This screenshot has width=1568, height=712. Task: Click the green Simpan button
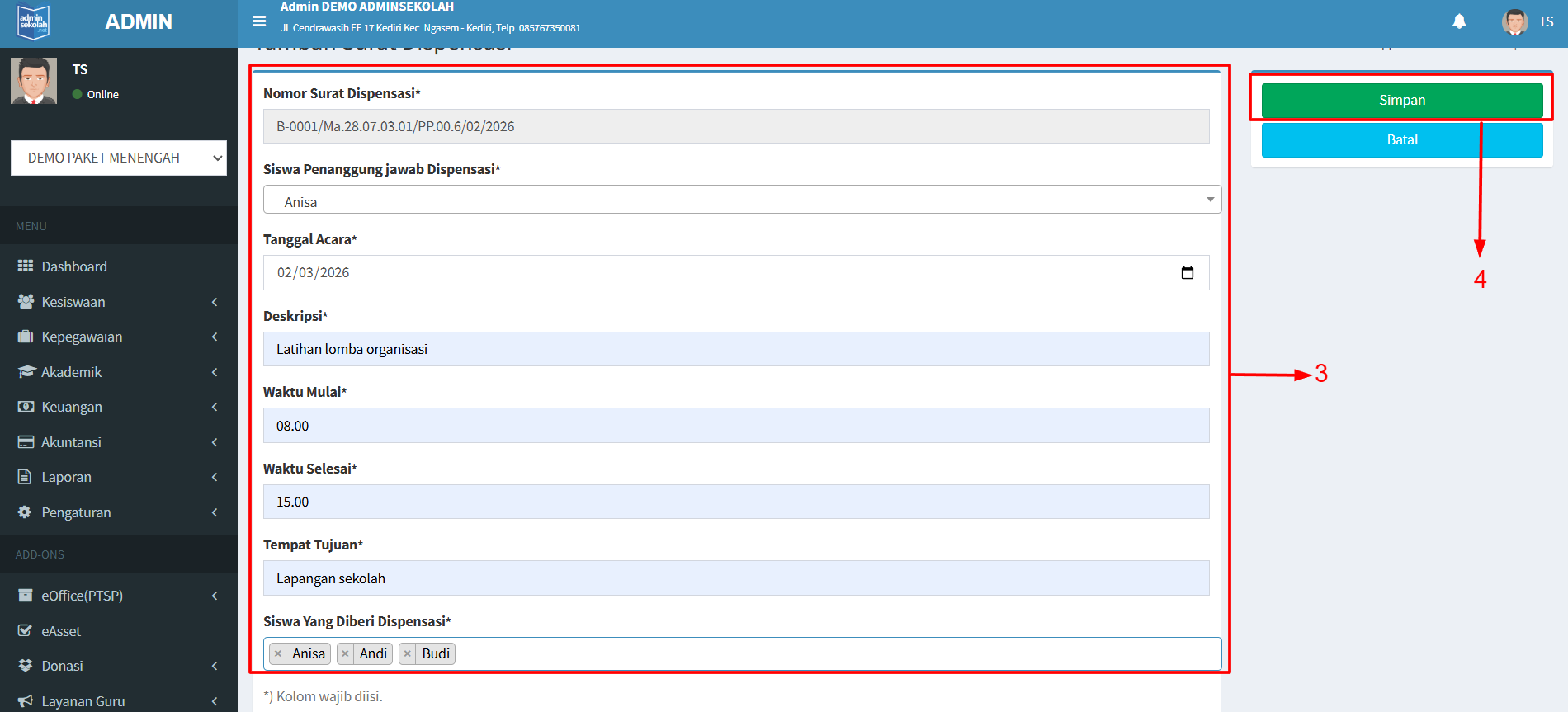click(1401, 101)
